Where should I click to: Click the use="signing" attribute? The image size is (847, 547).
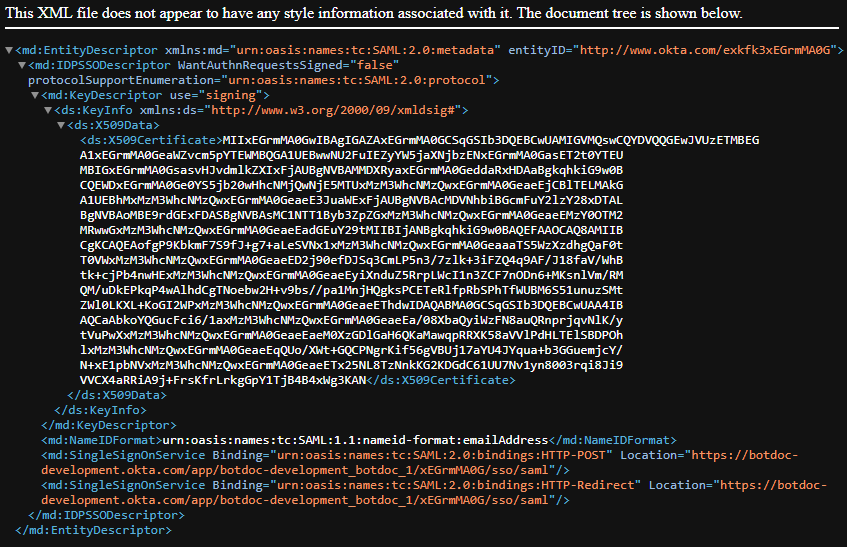click(219, 96)
